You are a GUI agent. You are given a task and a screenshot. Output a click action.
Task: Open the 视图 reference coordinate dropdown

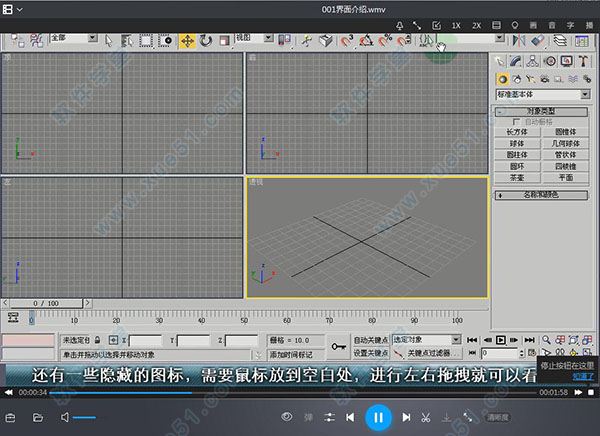coord(254,38)
